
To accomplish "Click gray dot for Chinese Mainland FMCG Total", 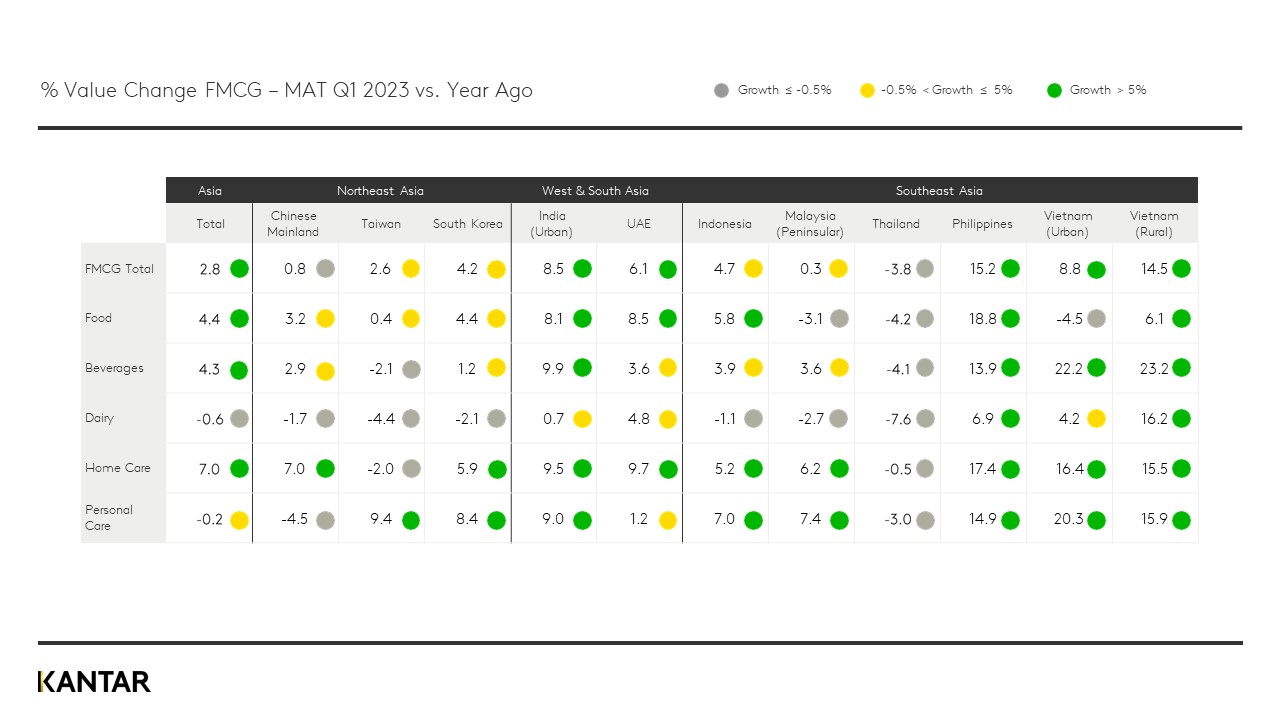I will click(x=325, y=269).
